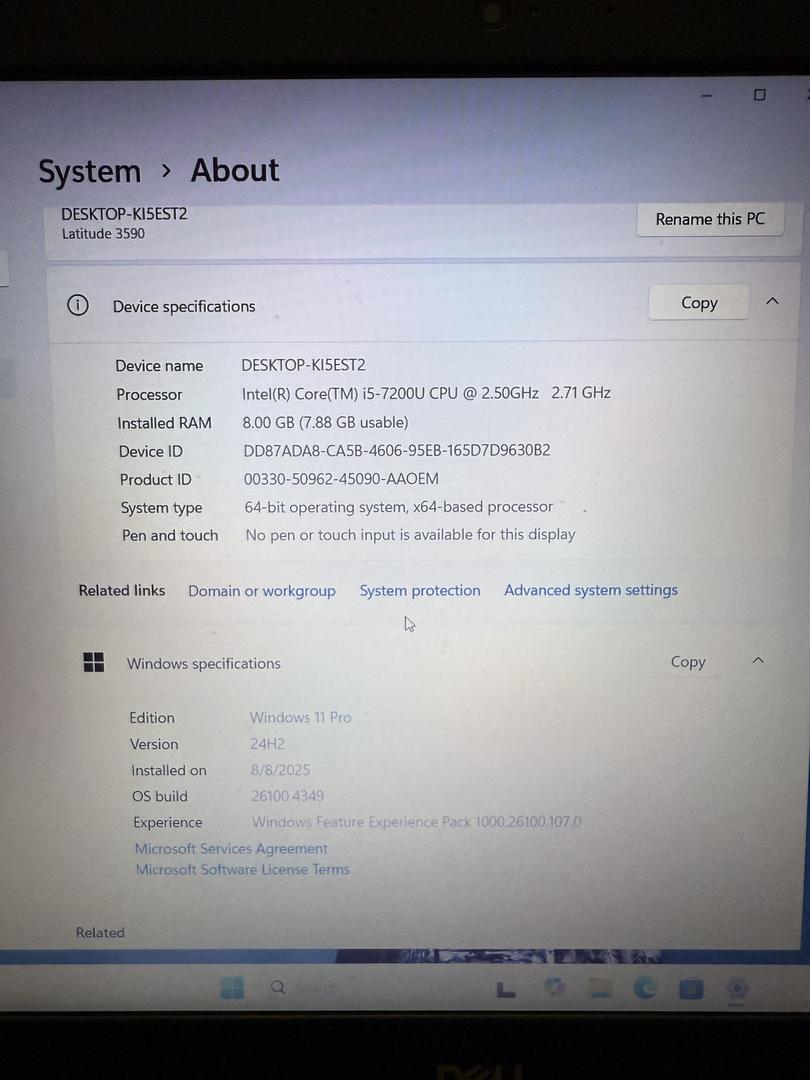810x1080 pixels.
Task: Open Domain or workgroup link
Action: pyautogui.click(x=262, y=591)
